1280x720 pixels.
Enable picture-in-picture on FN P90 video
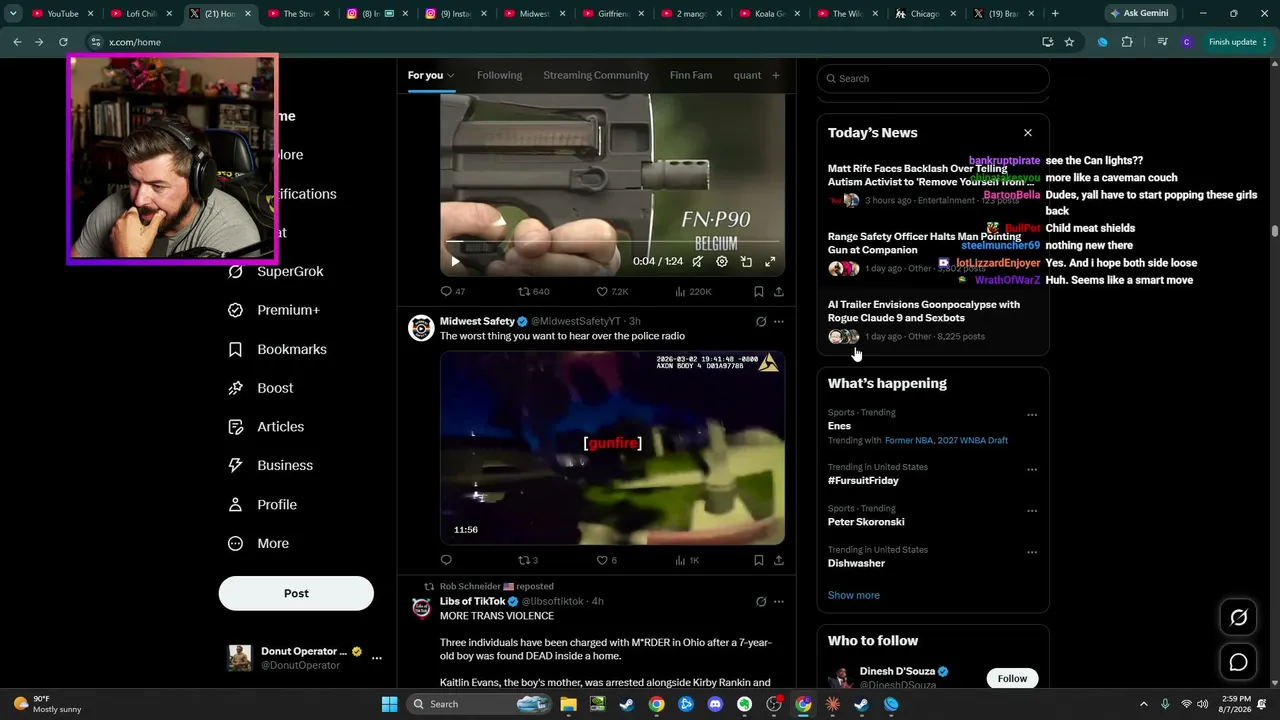coord(746,262)
